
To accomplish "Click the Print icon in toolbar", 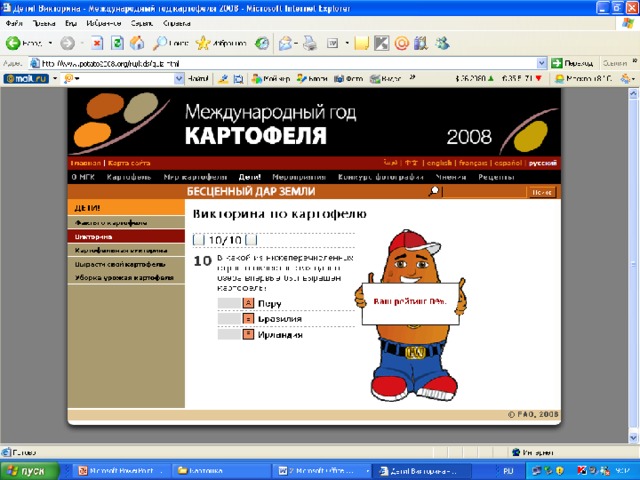I will click(310, 43).
